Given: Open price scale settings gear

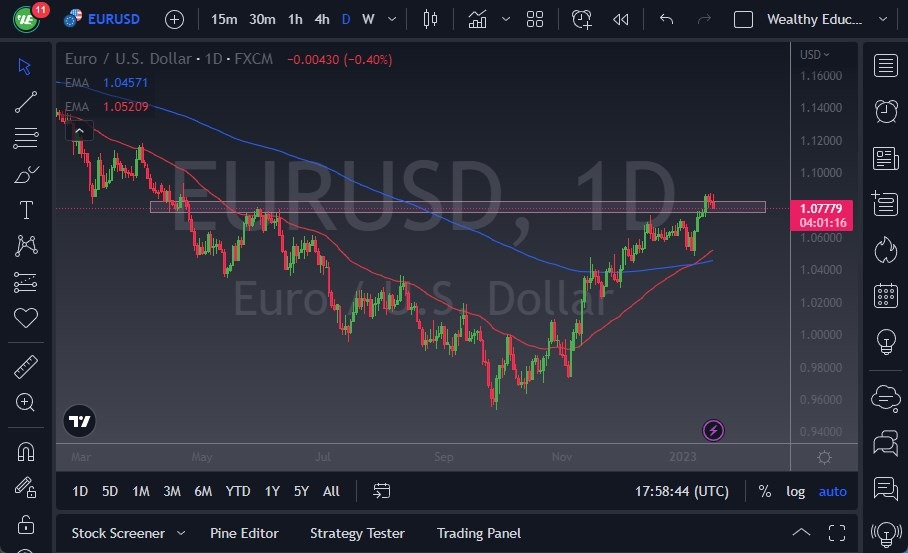Looking at the screenshot, I should (x=824, y=457).
